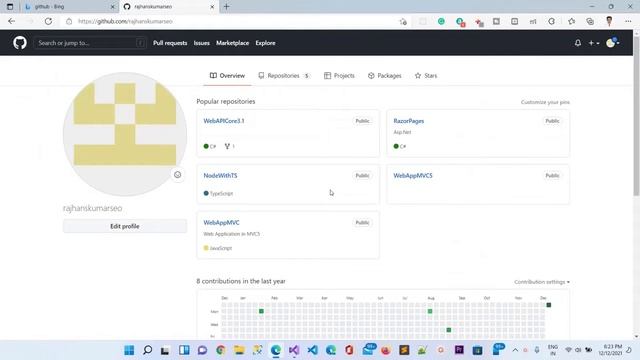Open the user avatar menu in header
Screen dimensions: 640x360
[x=613, y=42]
